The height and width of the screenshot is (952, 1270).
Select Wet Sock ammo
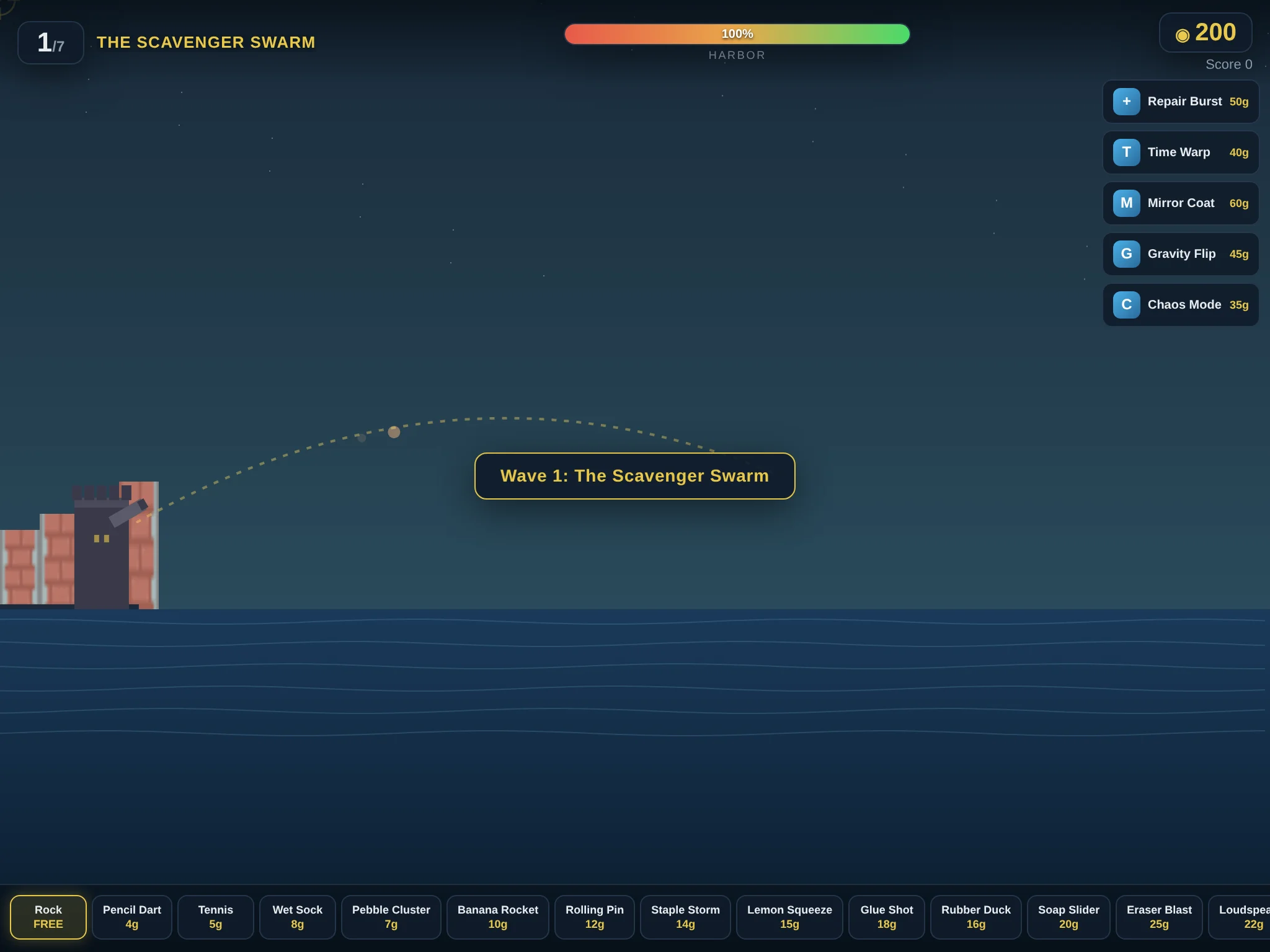298,917
